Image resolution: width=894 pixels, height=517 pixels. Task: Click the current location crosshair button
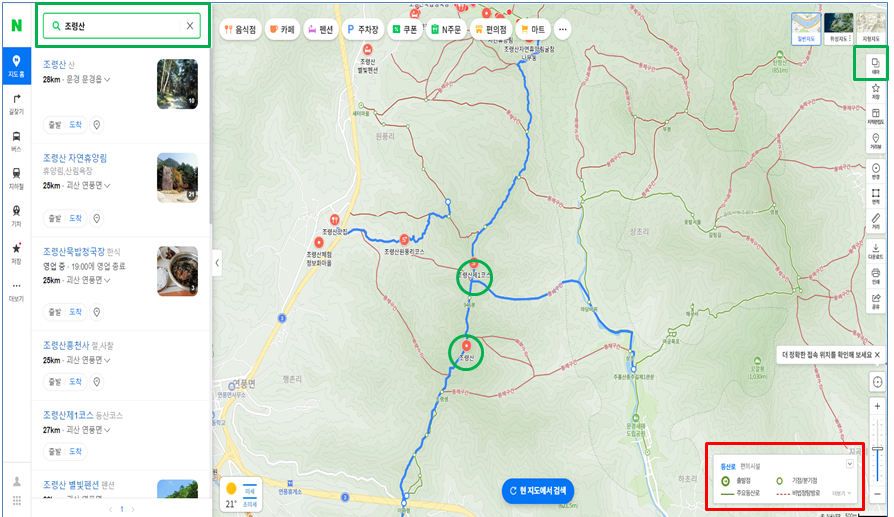pyautogui.click(x=877, y=382)
